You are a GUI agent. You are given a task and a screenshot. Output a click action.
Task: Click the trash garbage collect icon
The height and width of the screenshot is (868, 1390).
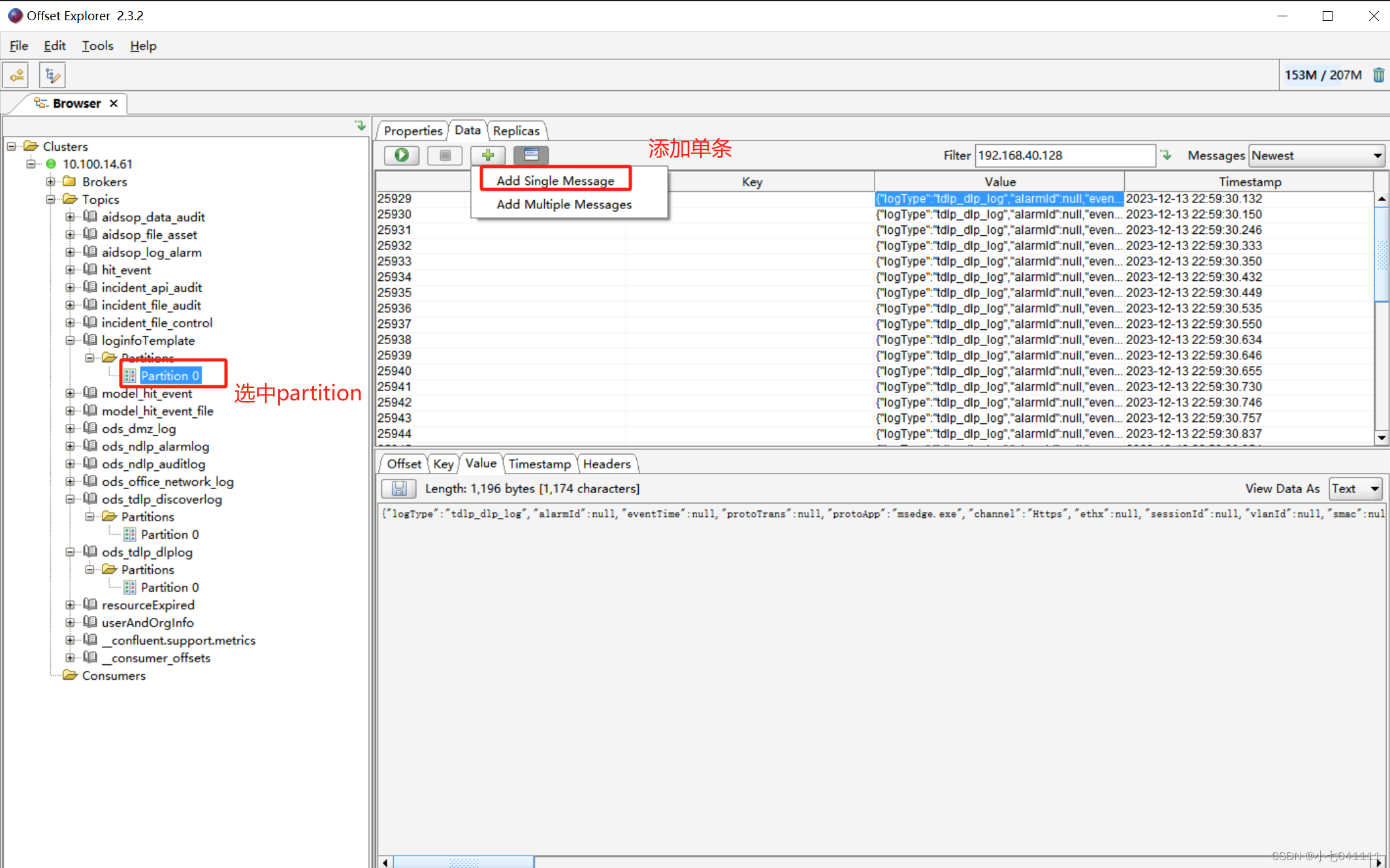click(1378, 75)
